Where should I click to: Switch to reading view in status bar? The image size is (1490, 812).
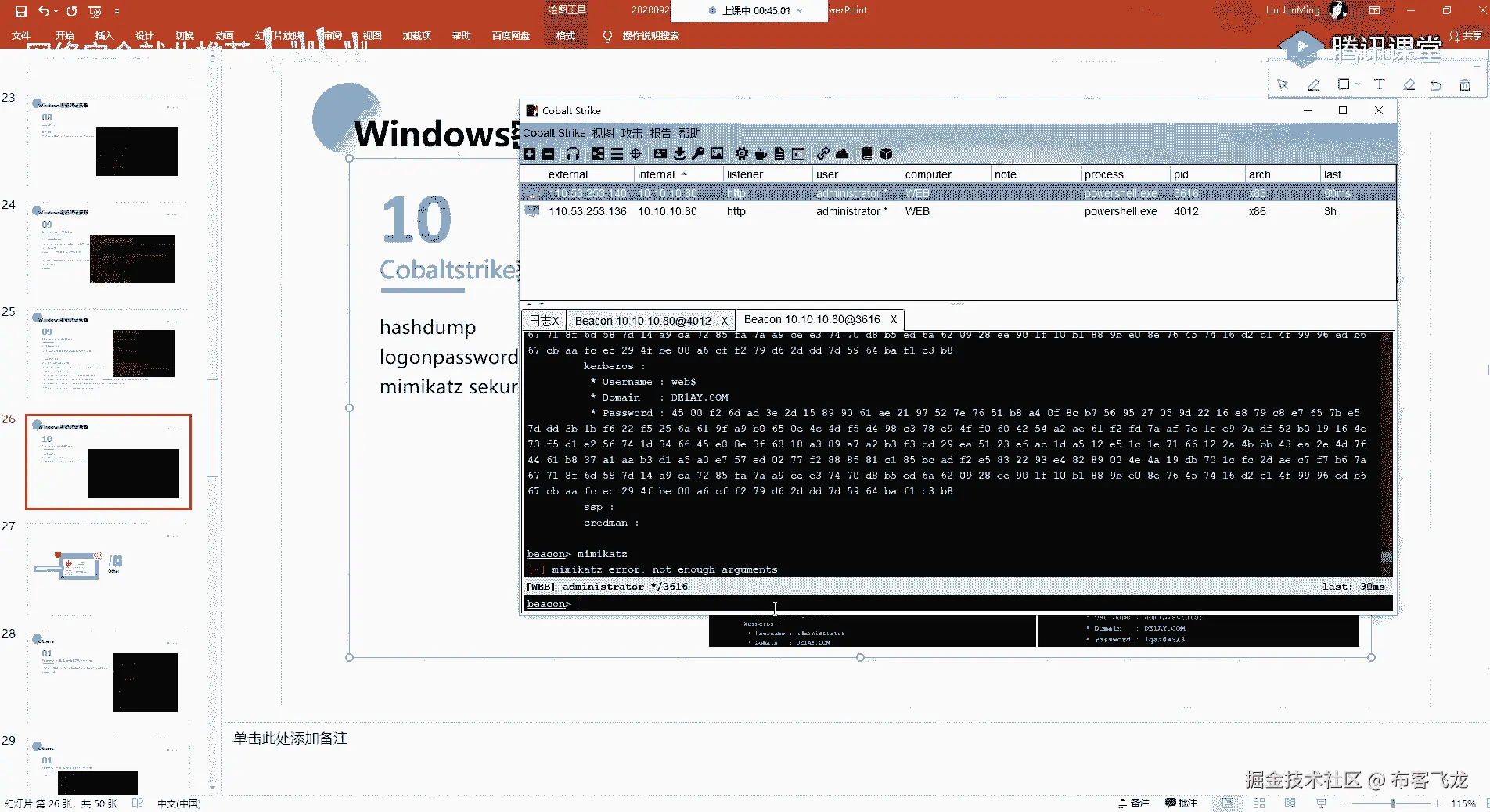click(x=1290, y=803)
